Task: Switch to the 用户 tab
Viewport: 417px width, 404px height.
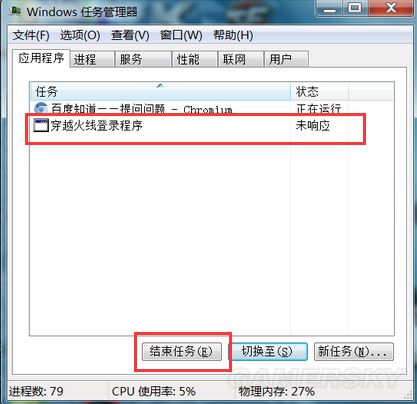Action: click(x=286, y=59)
